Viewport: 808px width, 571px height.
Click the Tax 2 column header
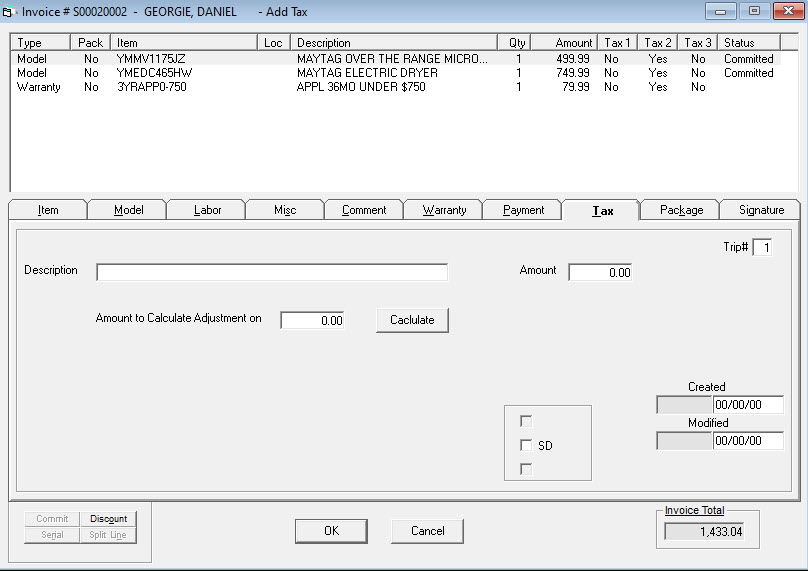658,42
